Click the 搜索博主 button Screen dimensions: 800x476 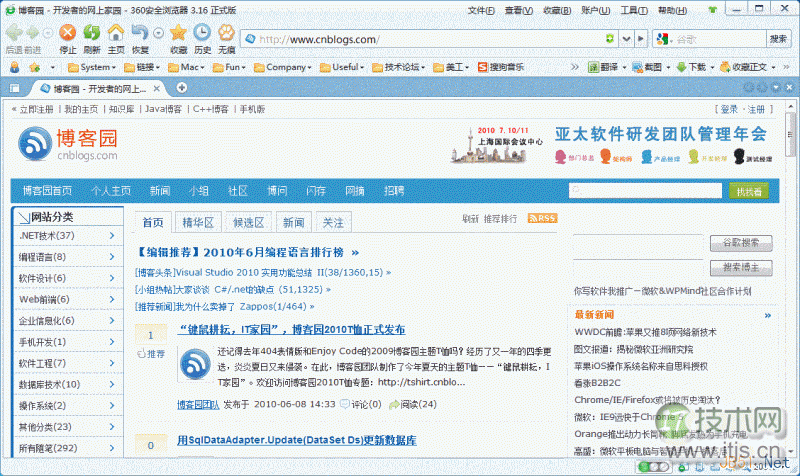[x=741, y=267]
